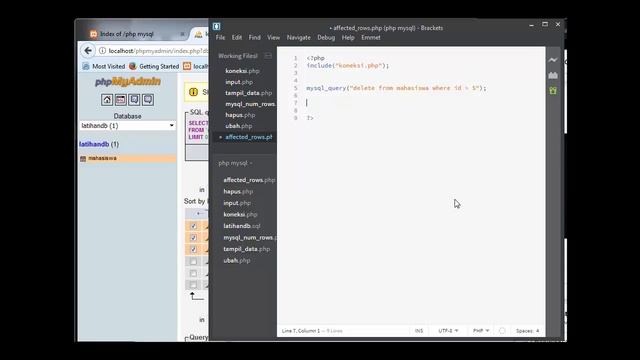Open input.php in Working Files

click(239, 82)
